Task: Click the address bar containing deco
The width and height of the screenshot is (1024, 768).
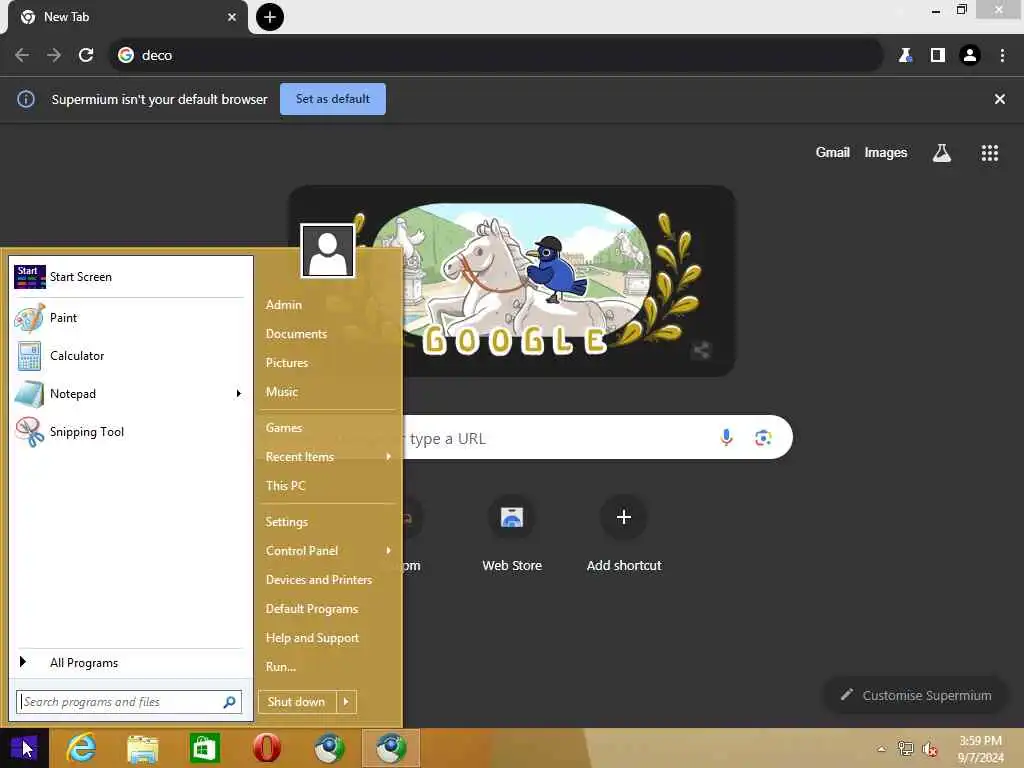Action: click(496, 56)
